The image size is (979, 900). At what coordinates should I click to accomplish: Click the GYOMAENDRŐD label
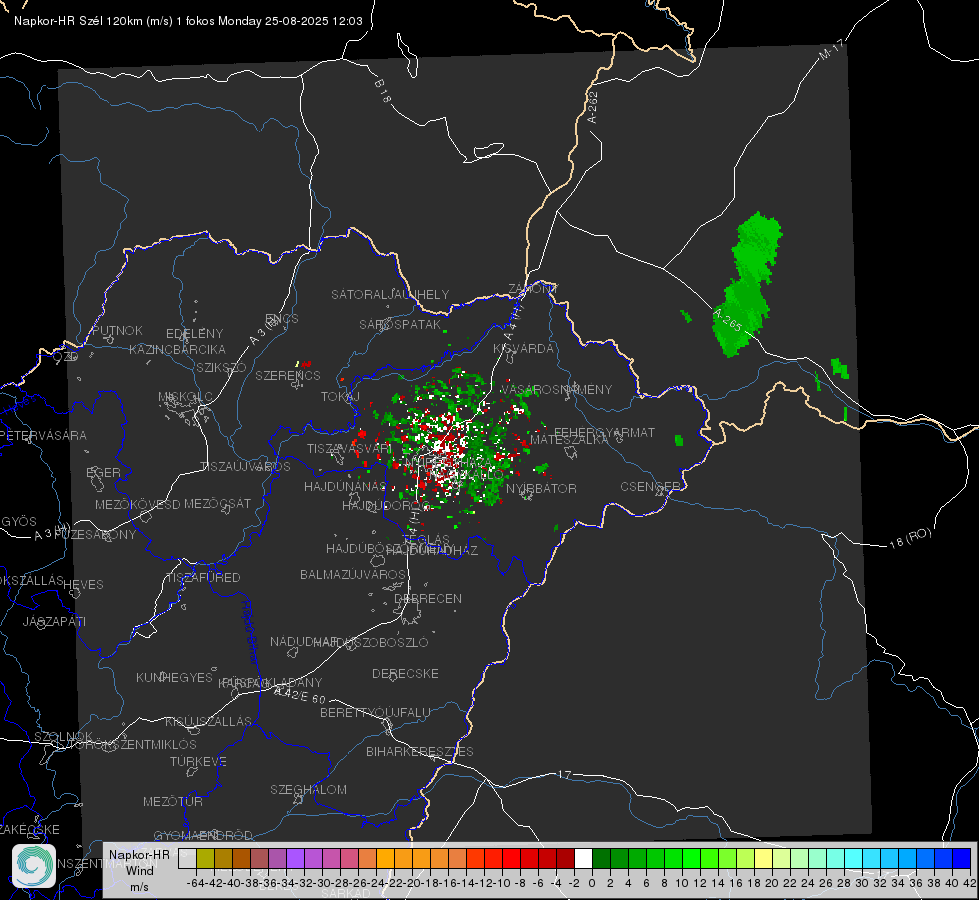click(204, 835)
